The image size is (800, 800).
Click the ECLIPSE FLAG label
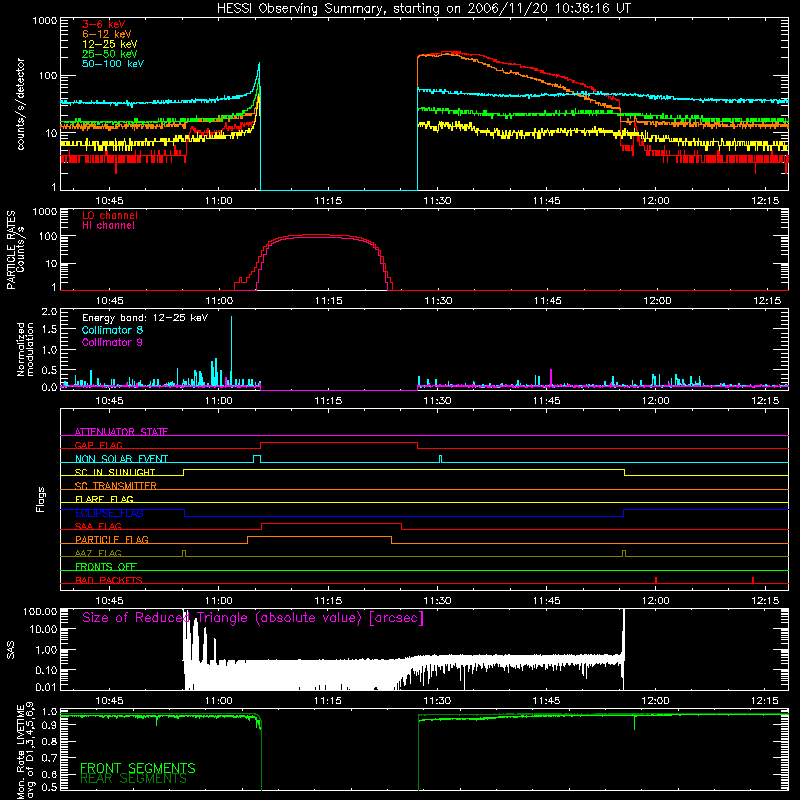[x=109, y=513]
